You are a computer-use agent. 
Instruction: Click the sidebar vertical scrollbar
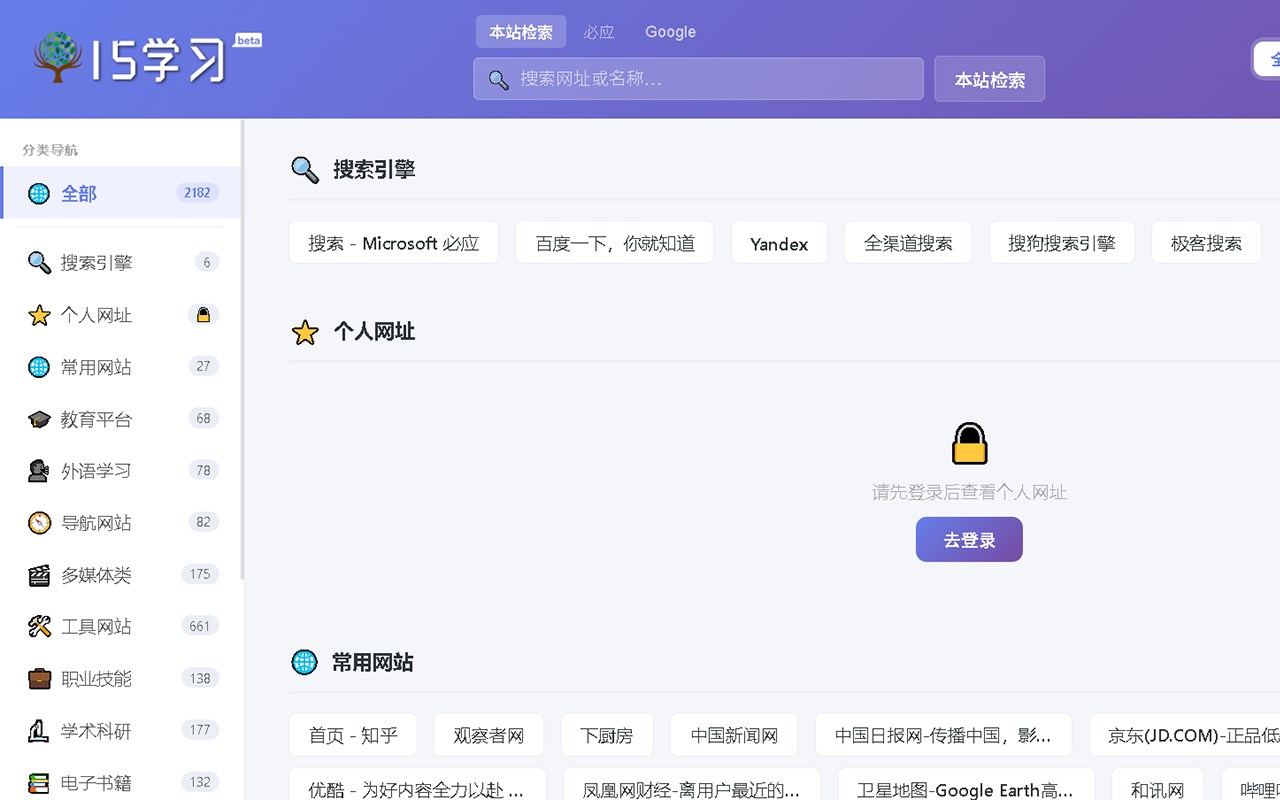(x=242, y=350)
